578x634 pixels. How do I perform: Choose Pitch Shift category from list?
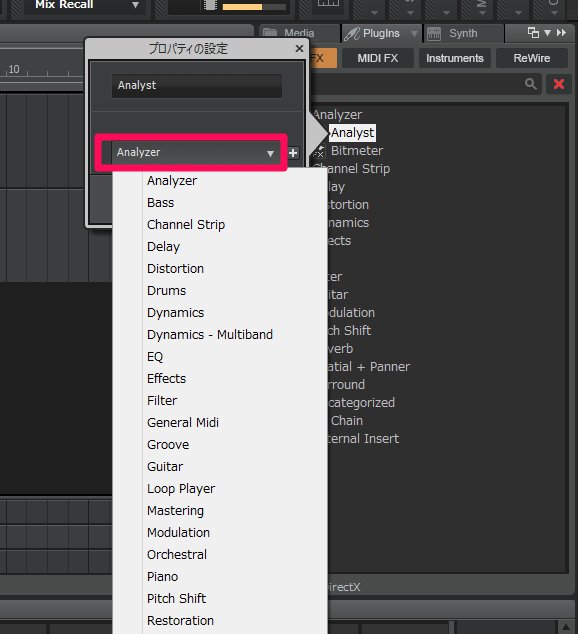[x=176, y=598]
